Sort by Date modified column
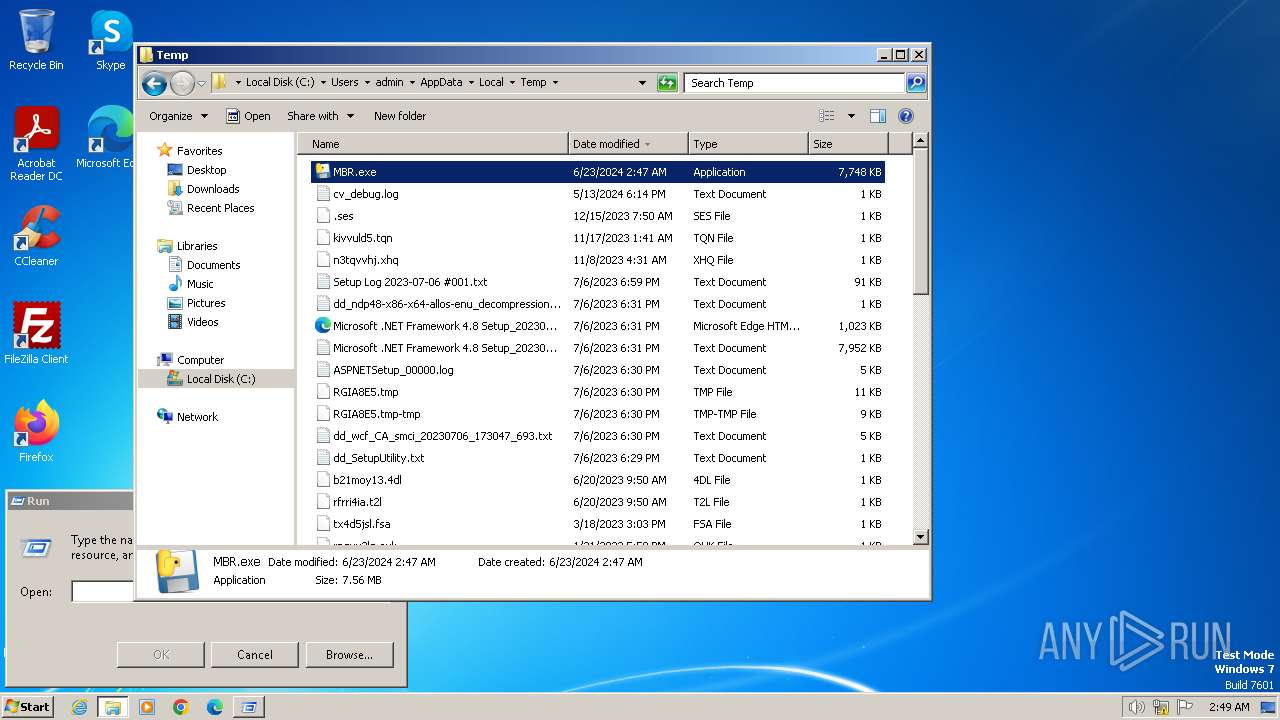The image size is (1280, 720). (628, 144)
